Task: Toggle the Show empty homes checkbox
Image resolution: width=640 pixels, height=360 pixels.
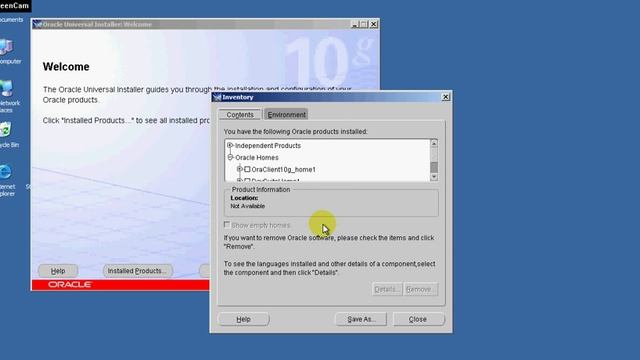Action: (227, 225)
